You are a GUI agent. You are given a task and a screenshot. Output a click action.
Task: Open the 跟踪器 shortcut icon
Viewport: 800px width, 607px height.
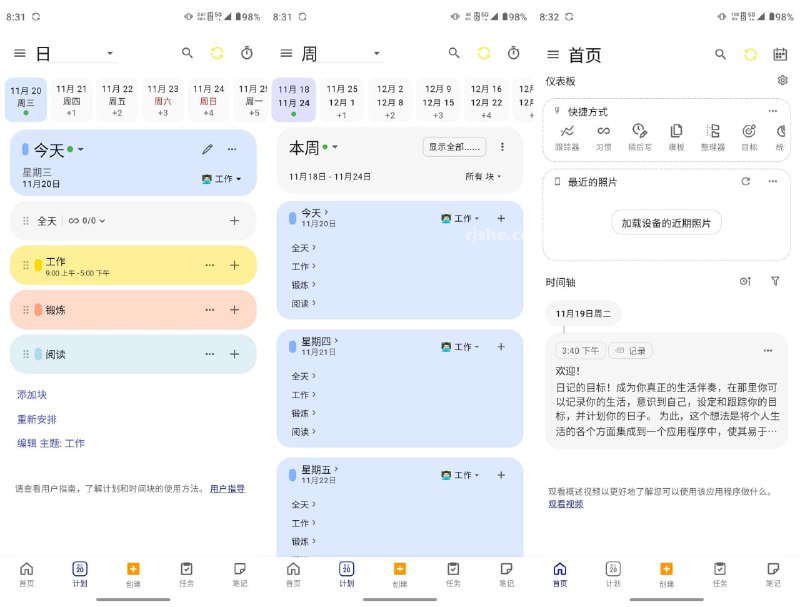(x=568, y=131)
